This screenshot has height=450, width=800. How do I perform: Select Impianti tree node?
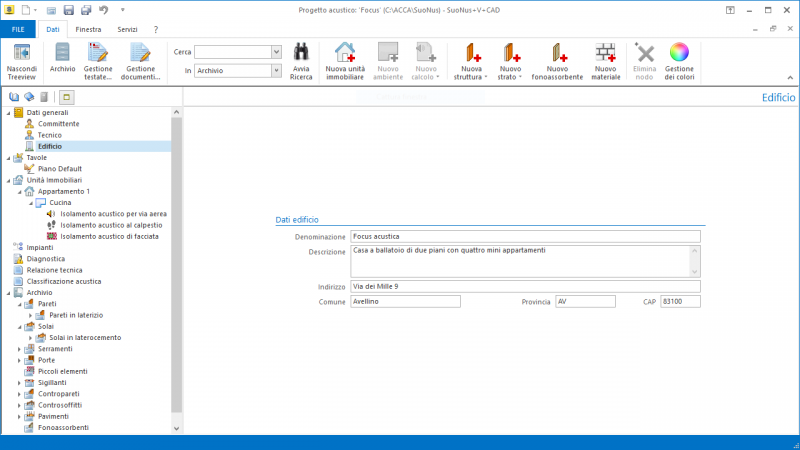coord(40,247)
